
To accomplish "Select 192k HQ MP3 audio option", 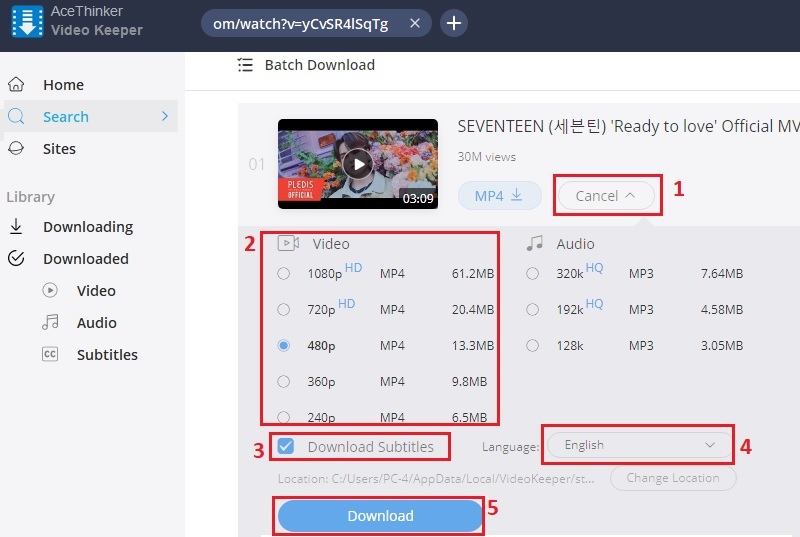I will pyautogui.click(x=533, y=310).
